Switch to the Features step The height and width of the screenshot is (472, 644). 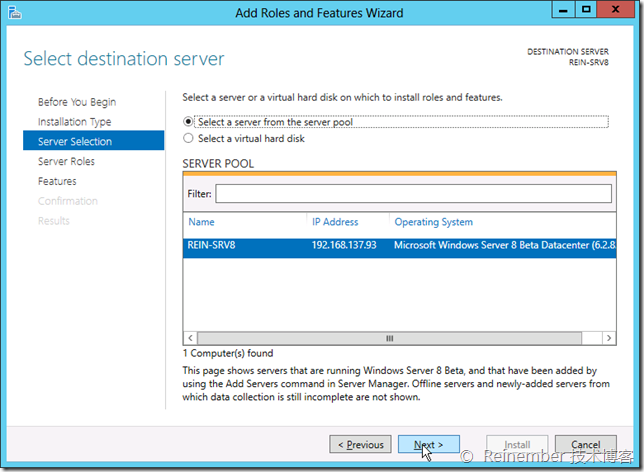tap(57, 181)
